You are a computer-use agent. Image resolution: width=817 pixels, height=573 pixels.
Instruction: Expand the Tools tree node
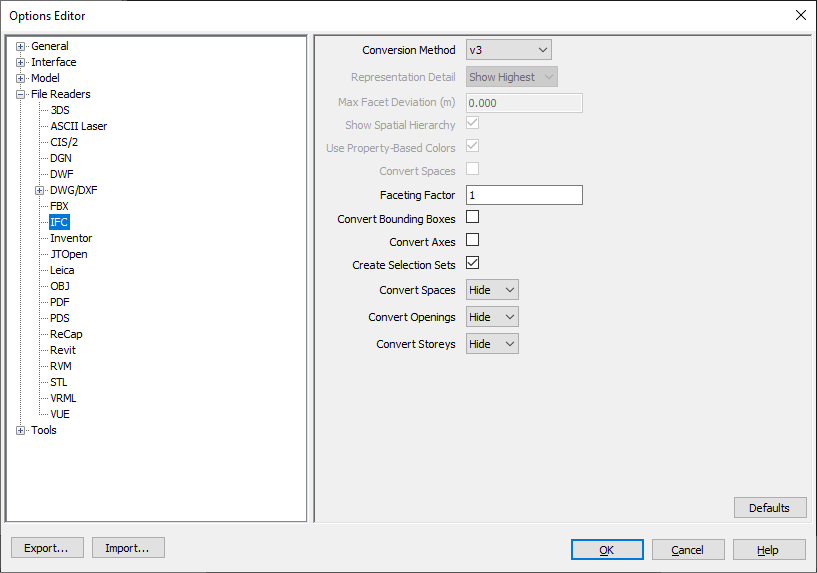(x=20, y=430)
